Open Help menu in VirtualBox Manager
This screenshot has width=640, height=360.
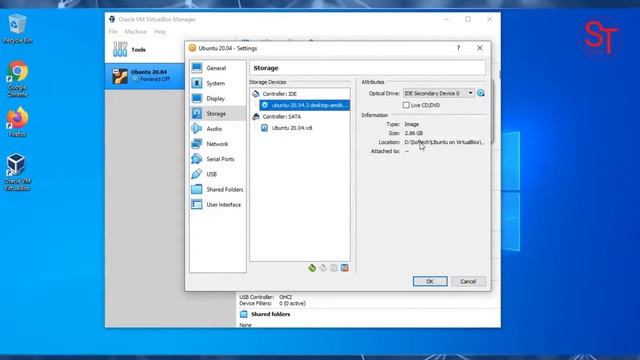coord(160,32)
